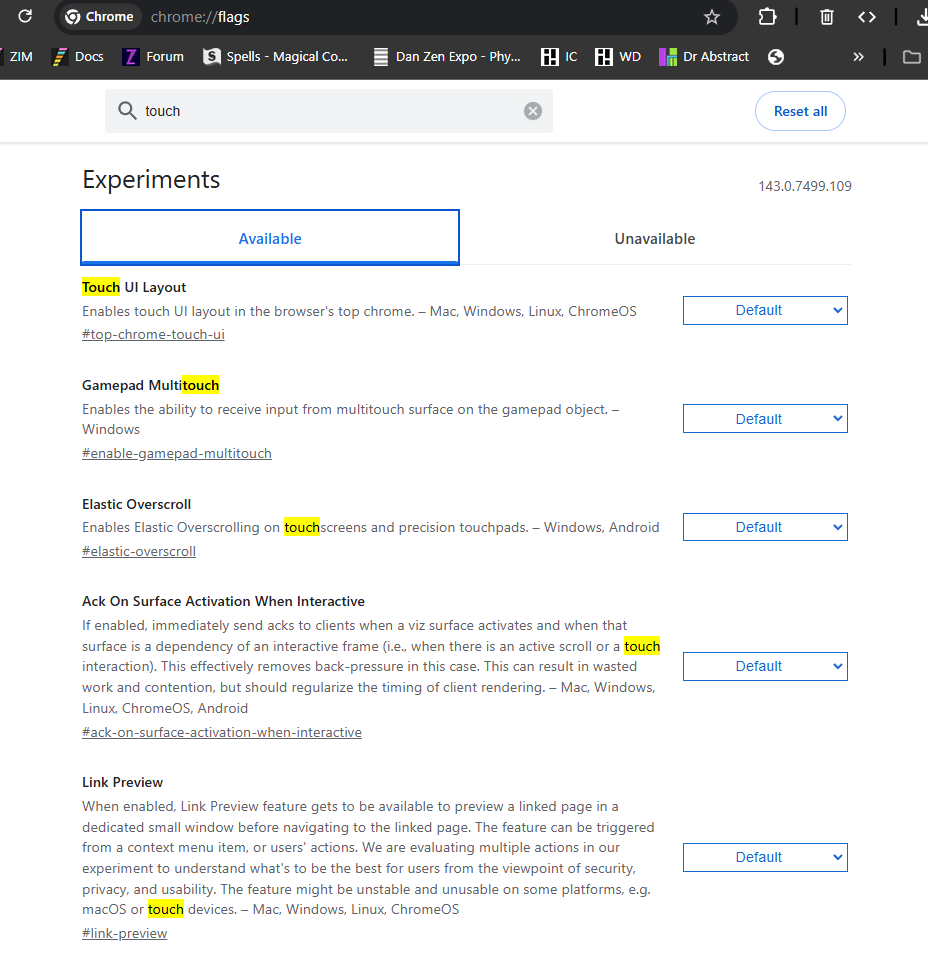Viewport: 928px width, 977px height.
Task: Clear the search box with the X icon
Action: (x=533, y=111)
